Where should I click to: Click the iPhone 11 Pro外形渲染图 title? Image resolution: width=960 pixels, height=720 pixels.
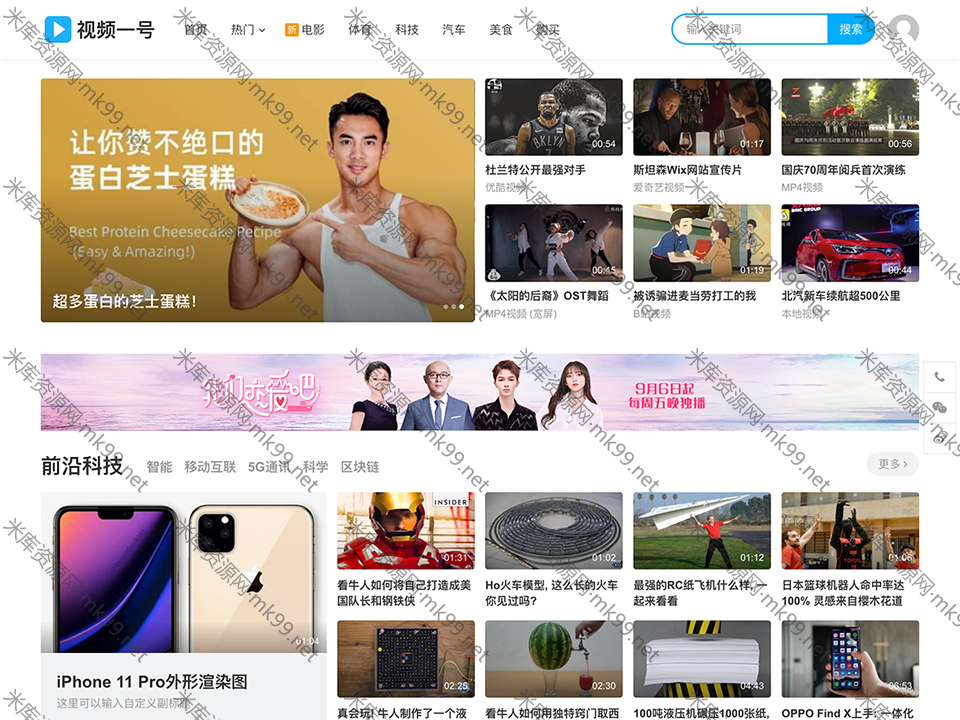click(x=152, y=682)
